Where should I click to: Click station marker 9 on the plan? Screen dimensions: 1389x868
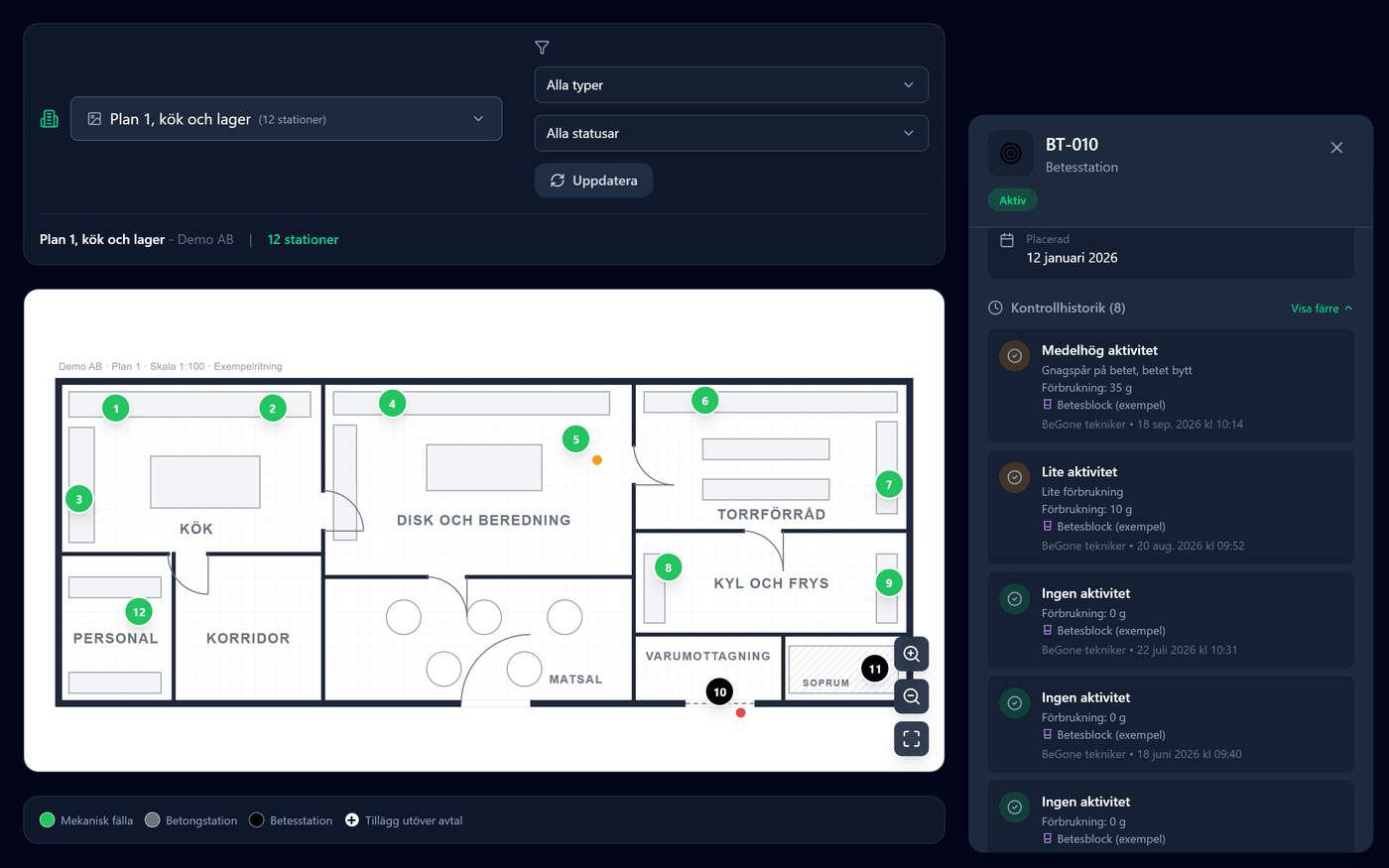(x=889, y=583)
